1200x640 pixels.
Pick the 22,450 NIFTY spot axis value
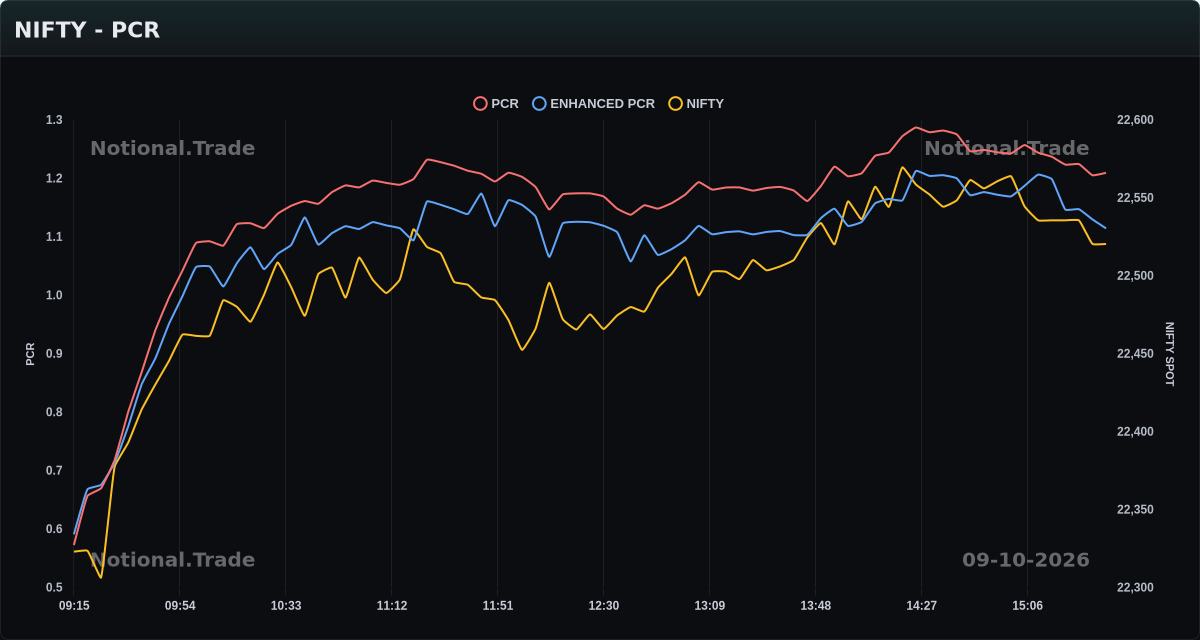pyautogui.click(x=1135, y=354)
